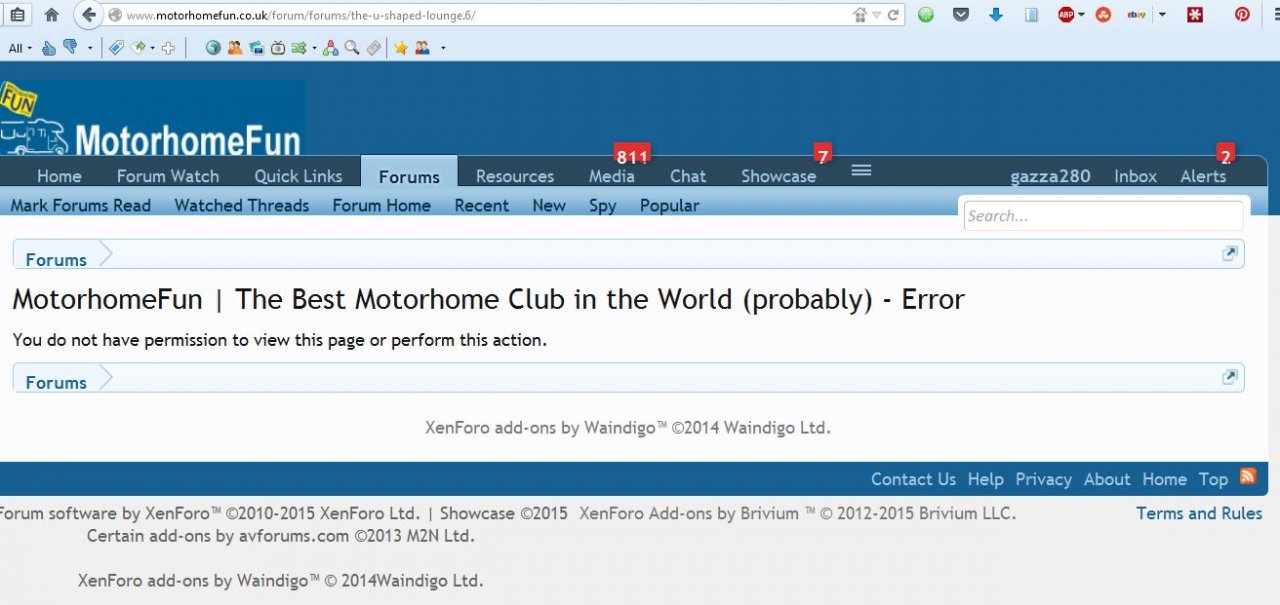This screenshot has height=605, width=1280.
Task: Open Contact Us in footer
Action: (x=913, y=479)
